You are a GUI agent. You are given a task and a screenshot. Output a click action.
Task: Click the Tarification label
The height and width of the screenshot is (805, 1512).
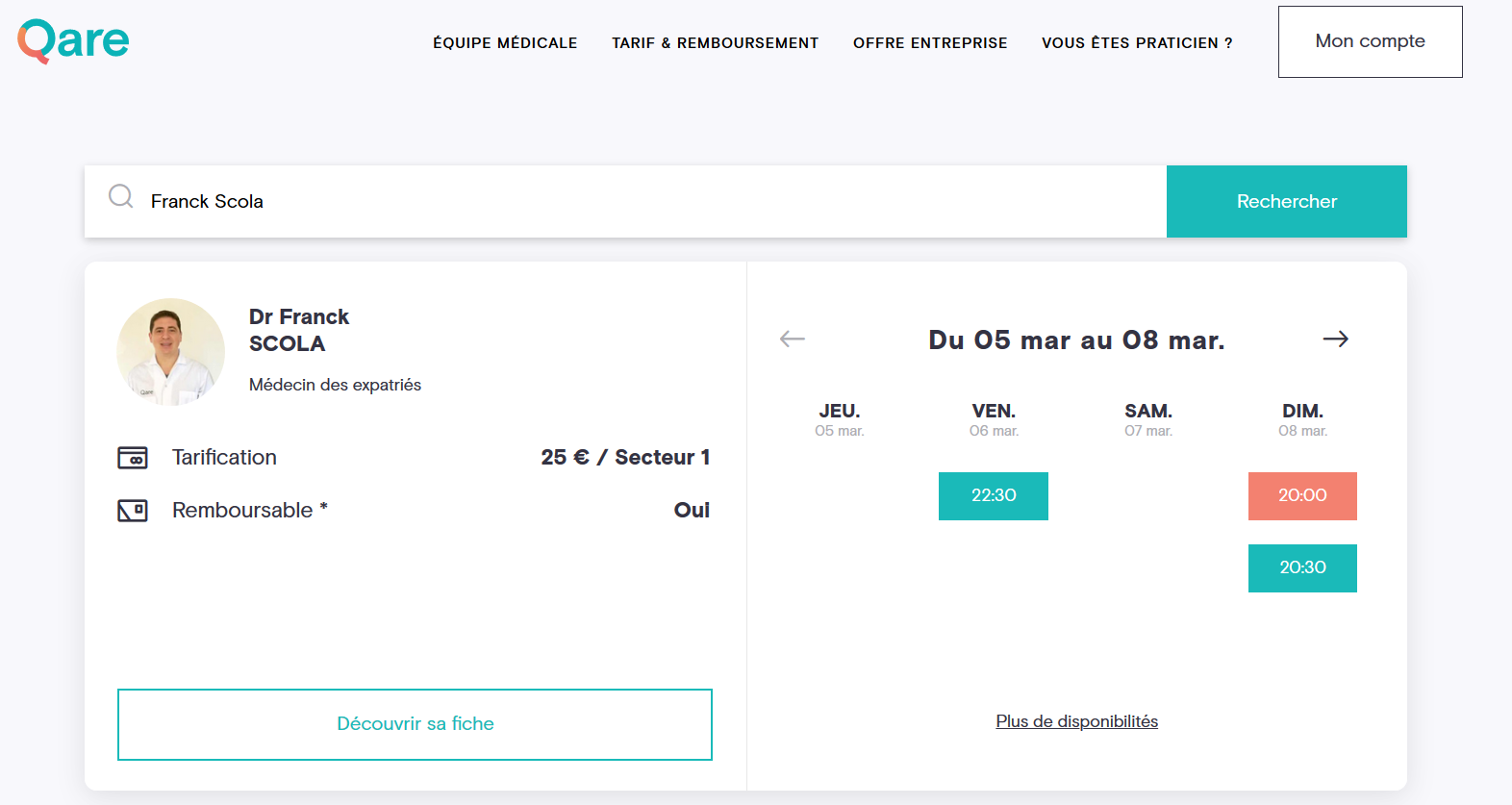pos(224,458)
